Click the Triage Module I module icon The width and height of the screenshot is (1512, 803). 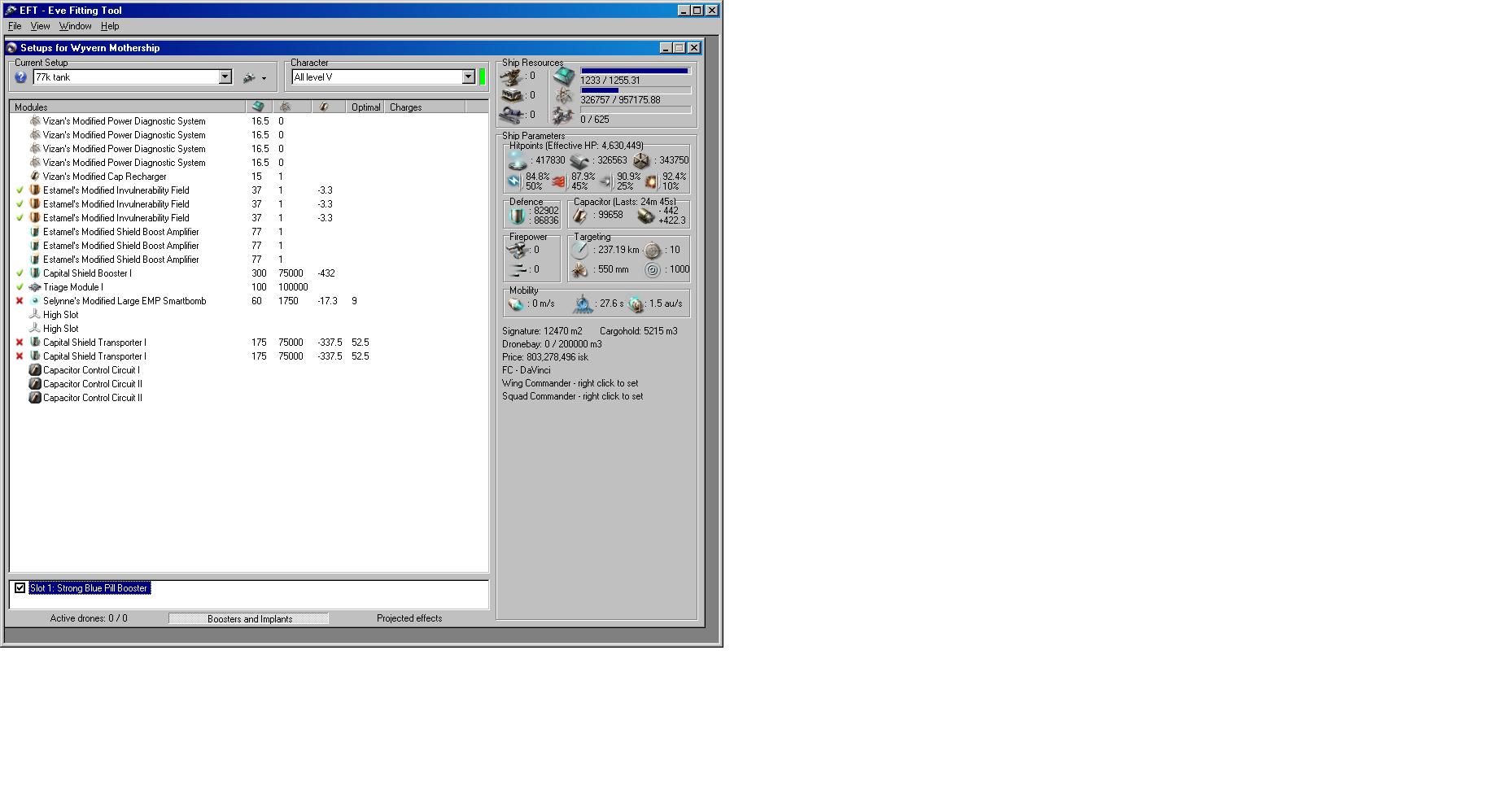tap(35, 287)
